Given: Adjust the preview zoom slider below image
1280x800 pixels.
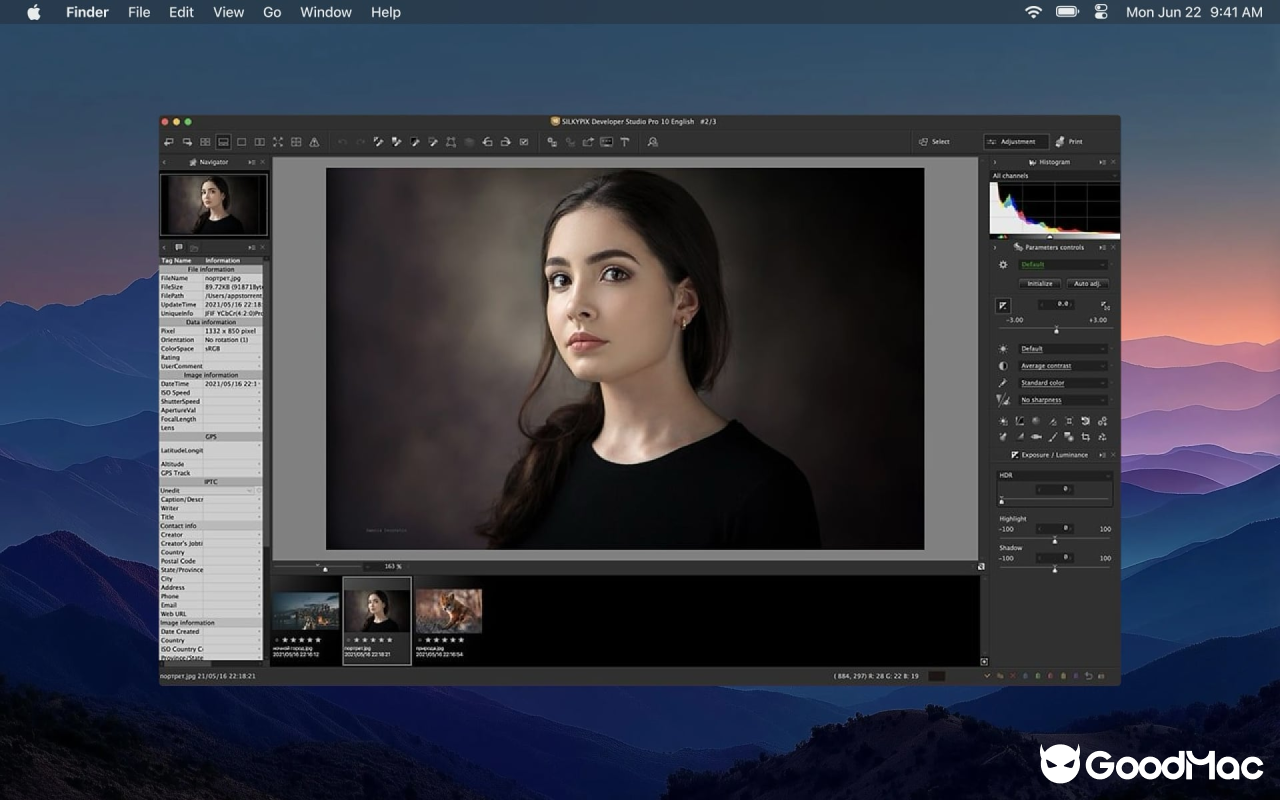Looking at the screenshot, I should 325,569.
